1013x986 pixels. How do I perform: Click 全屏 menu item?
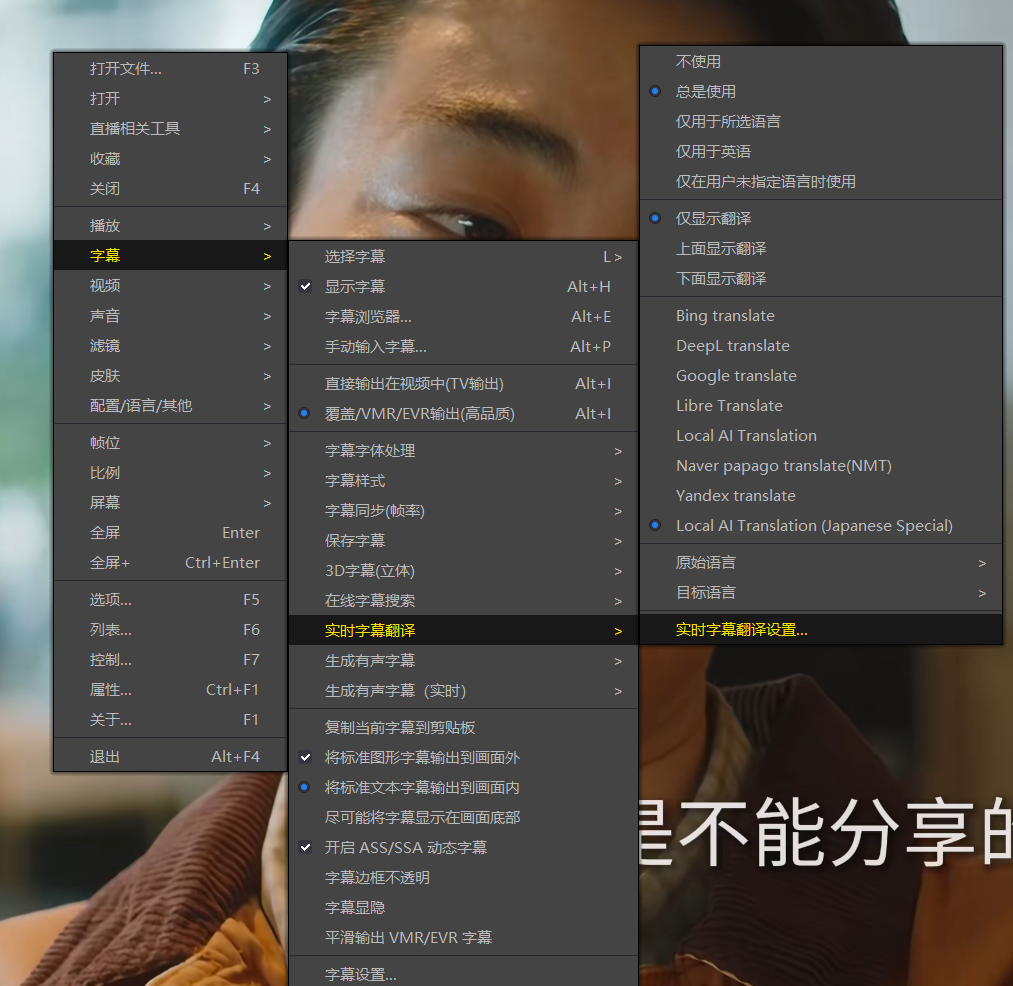[x=171, y=532]
